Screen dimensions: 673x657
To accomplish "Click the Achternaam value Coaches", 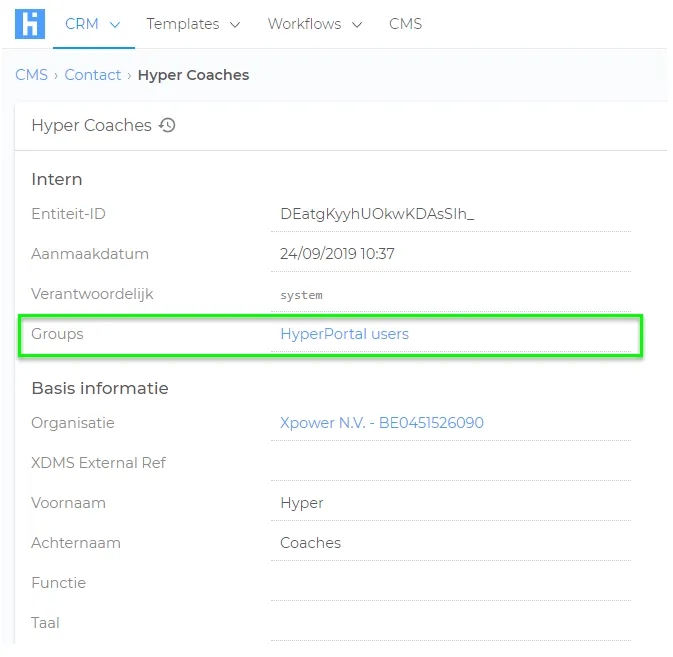I will (310, 543).
